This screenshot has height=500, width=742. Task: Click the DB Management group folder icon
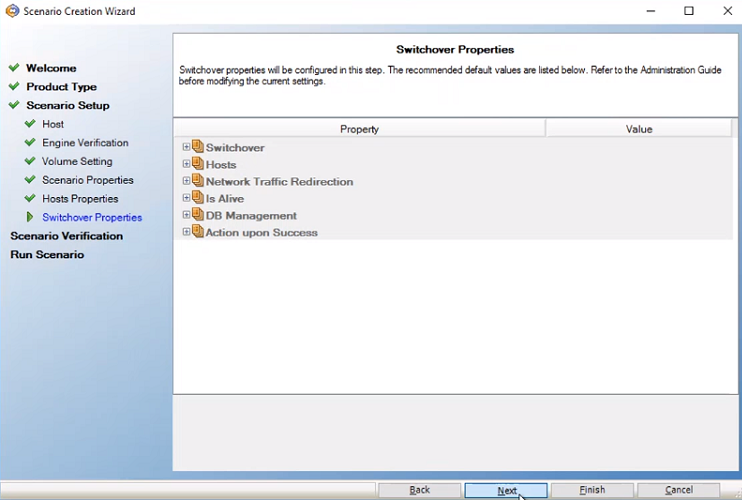pos(198,215)
